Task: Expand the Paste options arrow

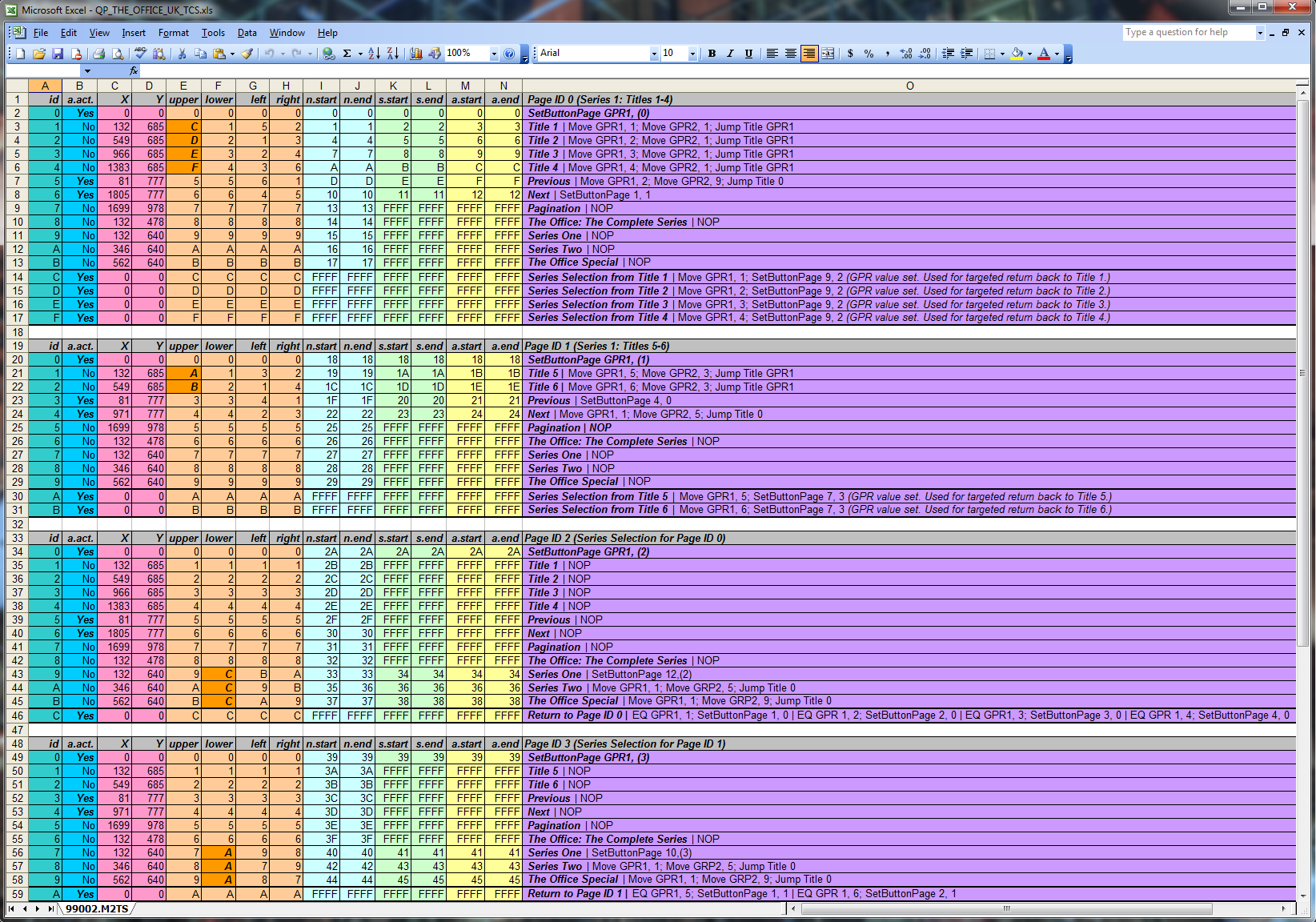Action: coord(232,54)
